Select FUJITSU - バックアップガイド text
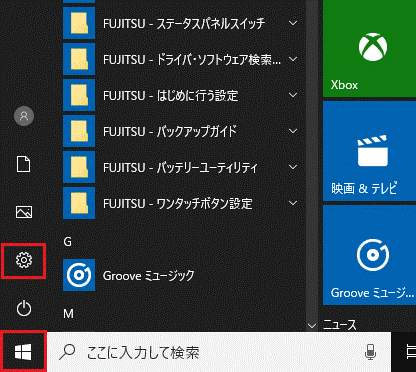The image size is (416, 372). tap(170, 131)
